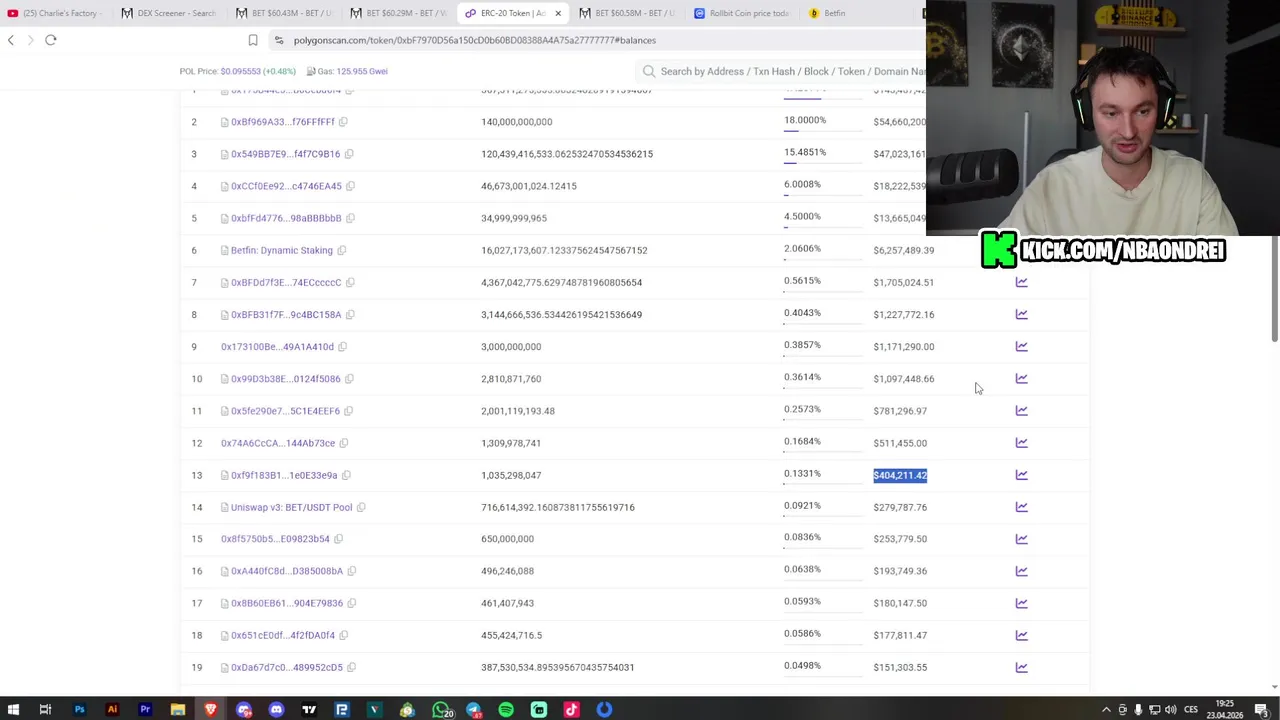Open holder 0xA440fC8d...D385008bA

tap(287, 571)
